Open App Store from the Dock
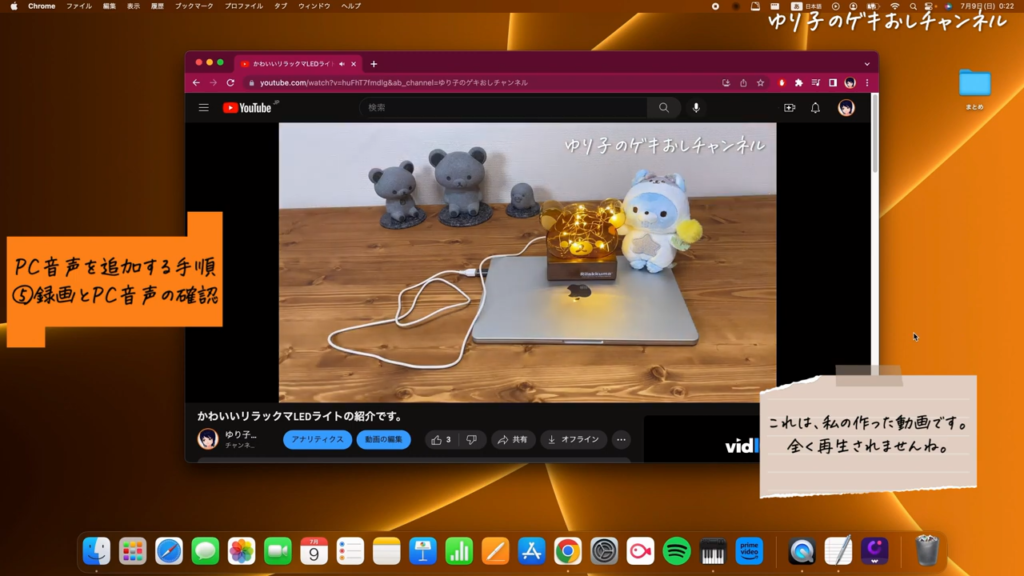The width and height of the screenshot is (1024, 576). tap(532, 551)
